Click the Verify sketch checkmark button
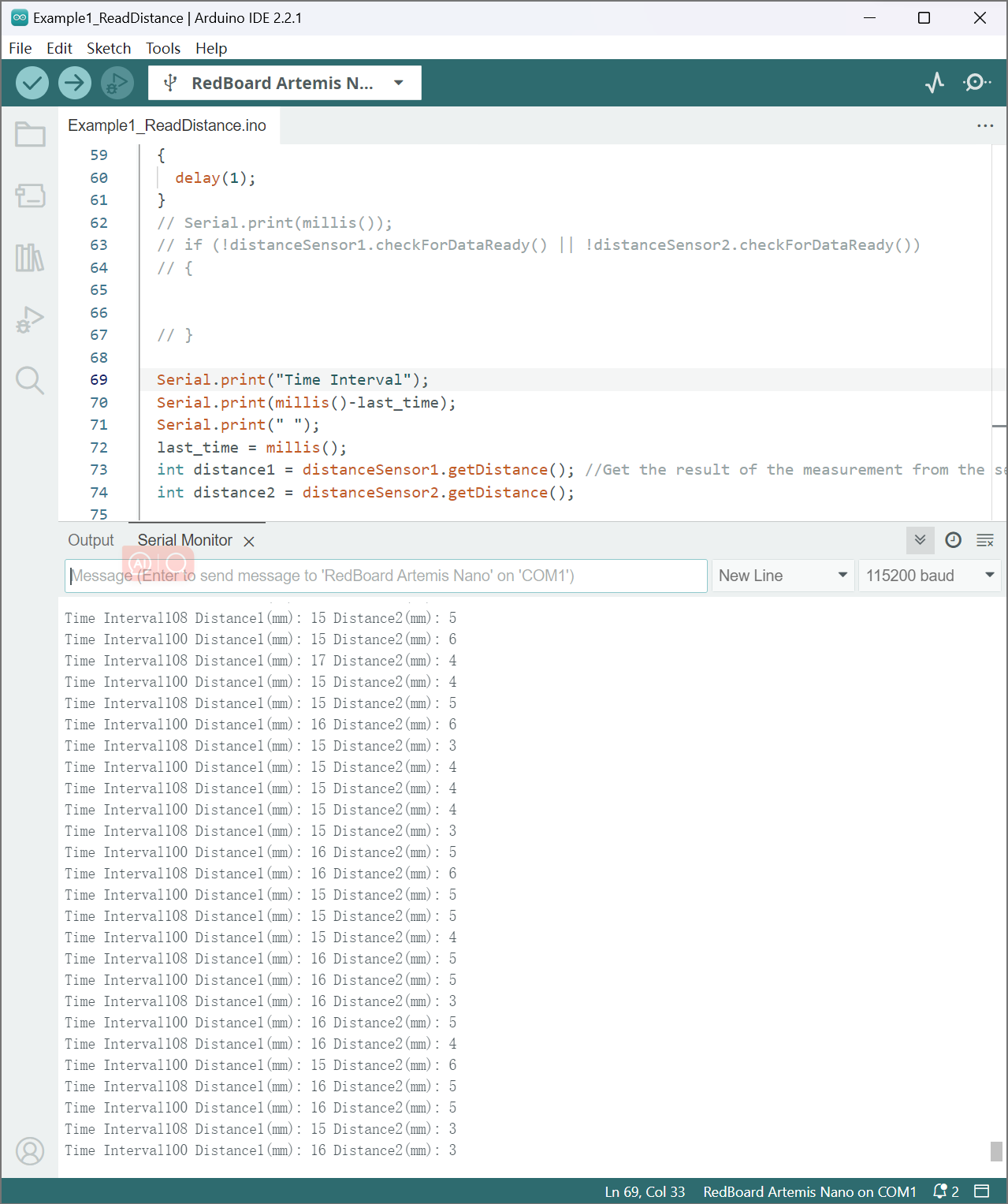Image resolution: width=1008 pixels, height=1204 pixels. point(32,83)
